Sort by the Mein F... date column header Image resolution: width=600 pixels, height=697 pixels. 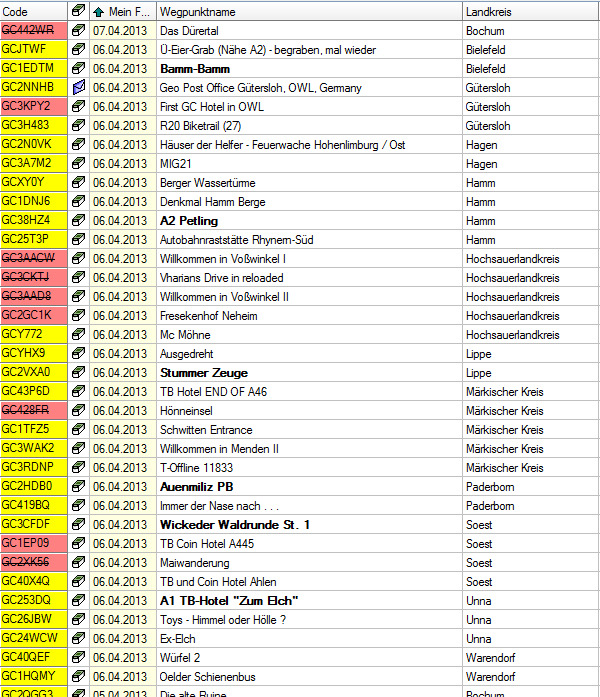point(123,12)
